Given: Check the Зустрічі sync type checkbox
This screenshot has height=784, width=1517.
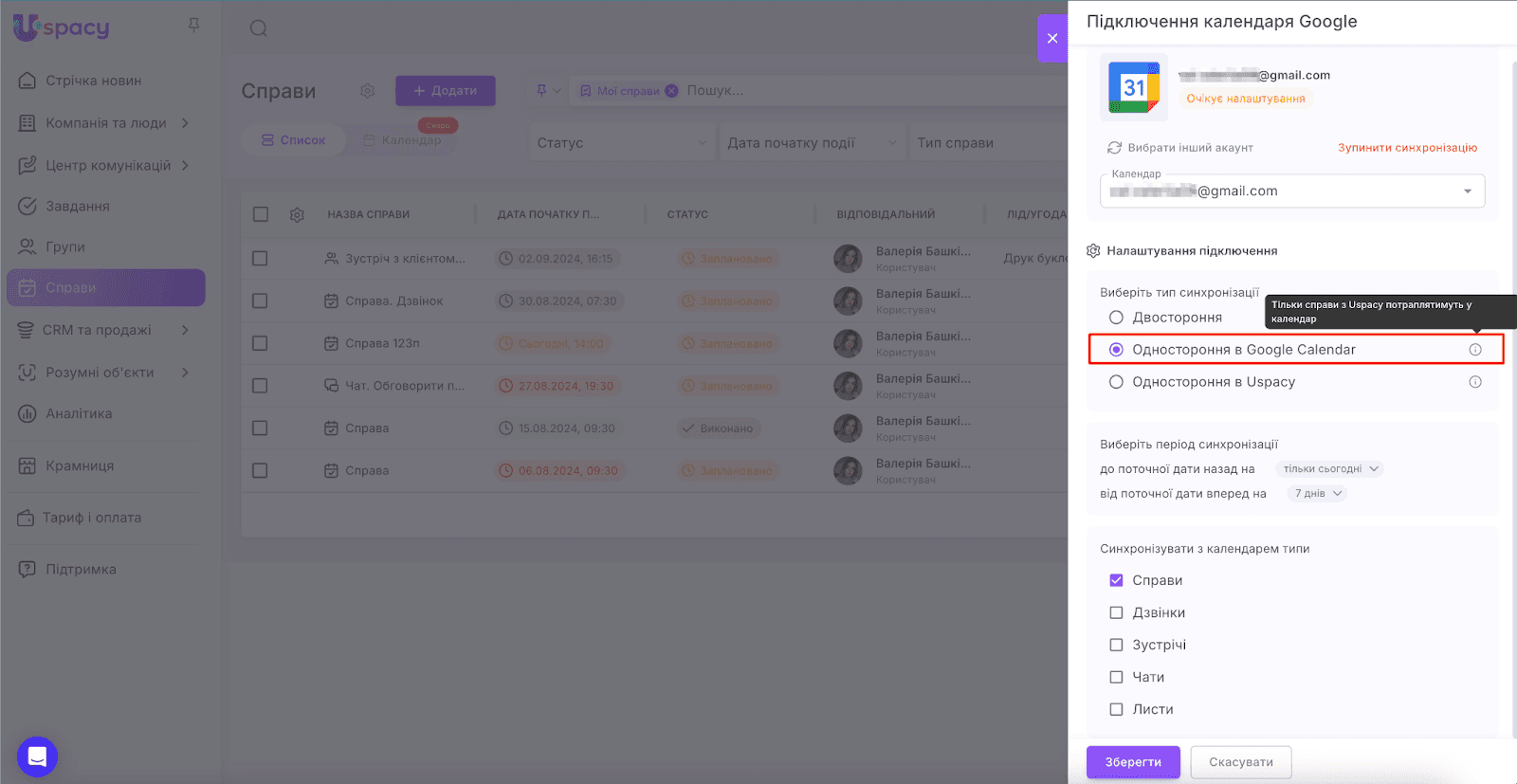Looking at the screenshot, I should [x=1116, y=645].
